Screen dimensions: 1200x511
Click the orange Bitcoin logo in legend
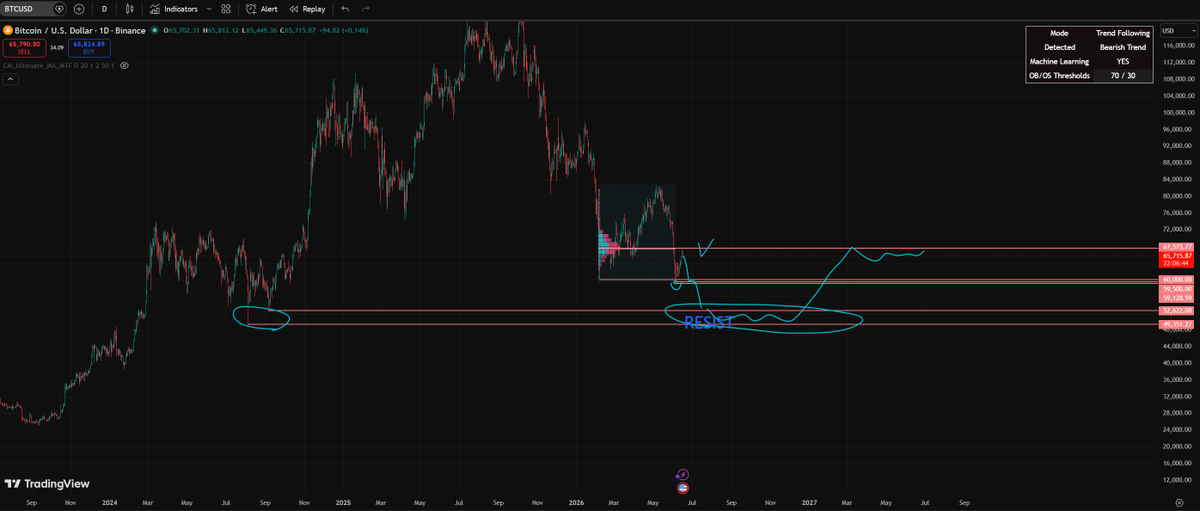(x=9, y=31)
